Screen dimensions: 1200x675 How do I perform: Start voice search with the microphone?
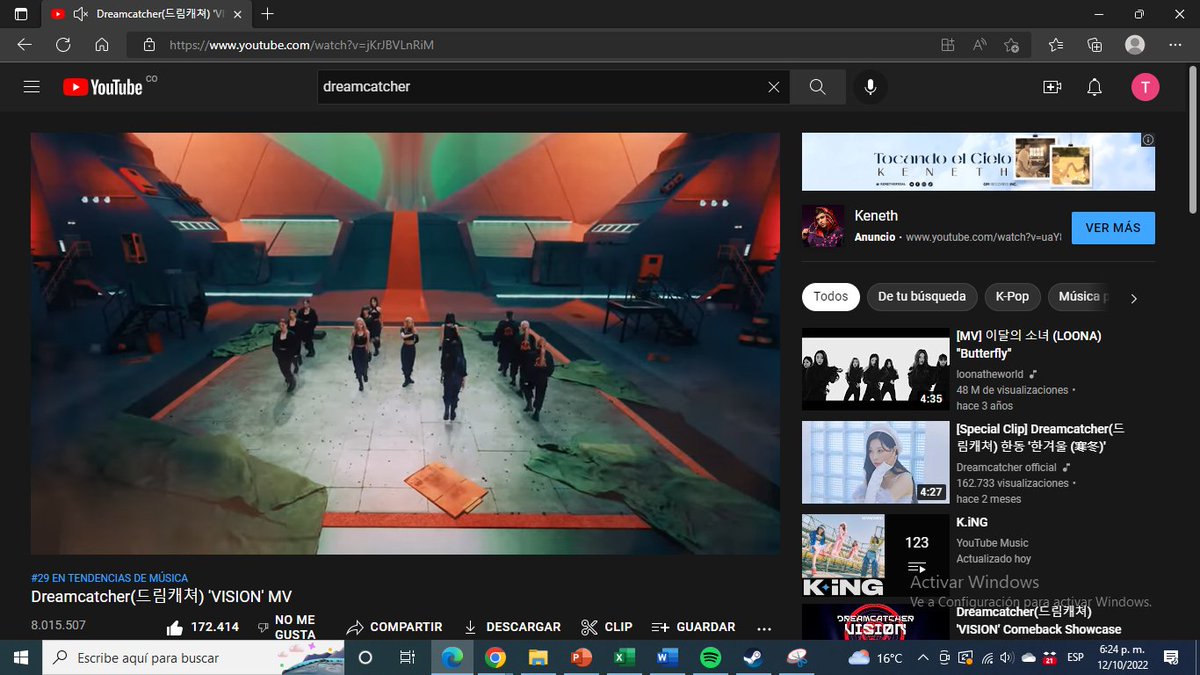coord(870,87)
